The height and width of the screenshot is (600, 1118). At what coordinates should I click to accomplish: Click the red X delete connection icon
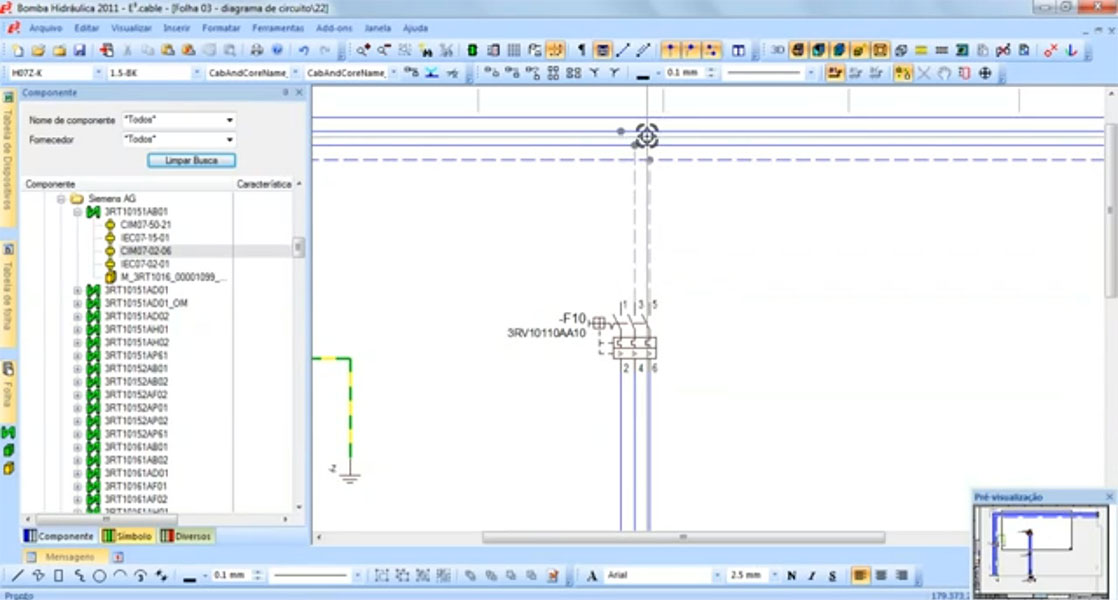pyautogui.click(x=1050, y=51)
